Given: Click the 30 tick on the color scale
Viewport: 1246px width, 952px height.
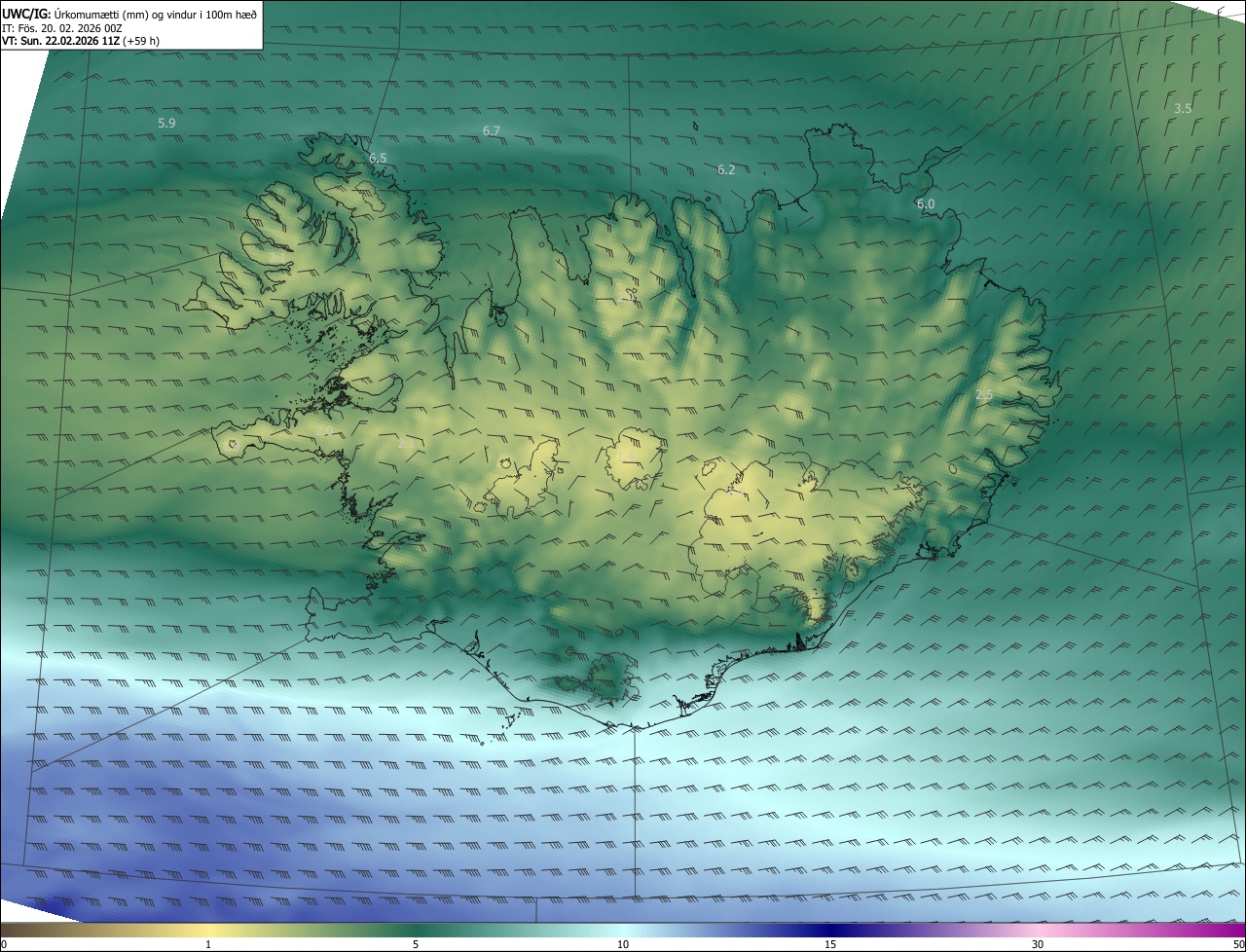Looking at the screenshot, I should pyautogui.click(x=1038, y=945).
